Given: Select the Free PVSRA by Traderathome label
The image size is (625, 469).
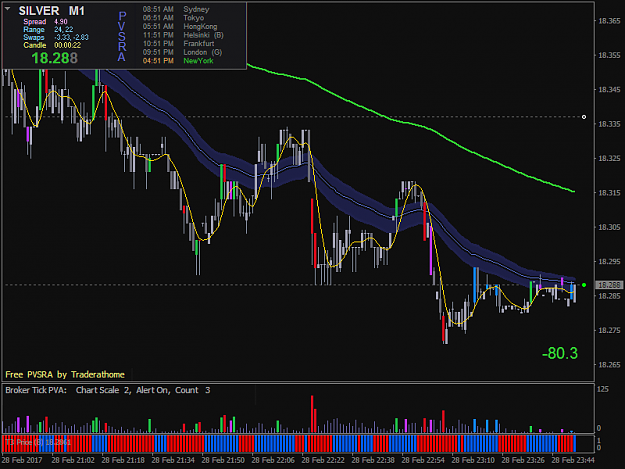Looking at the screenshot, I should click(x=65, y=375).
